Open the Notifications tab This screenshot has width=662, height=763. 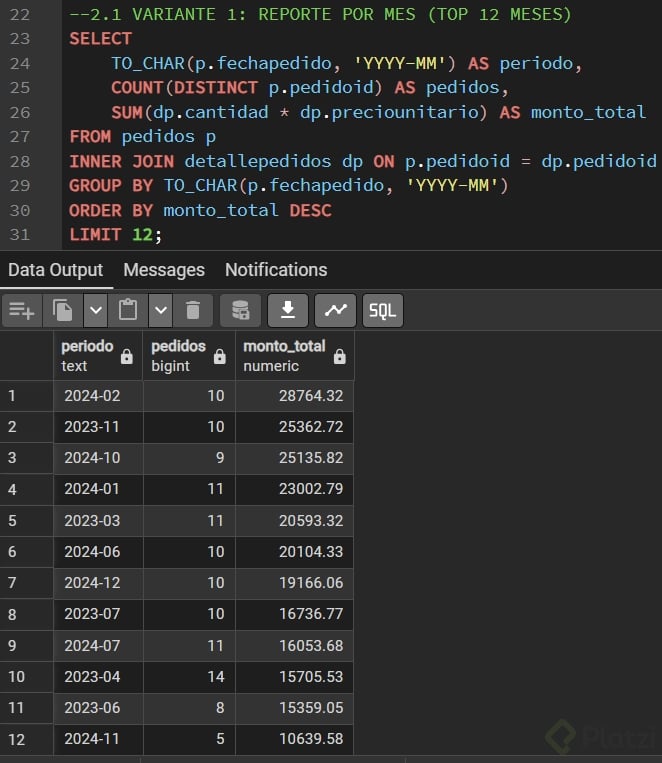click(x=276, y=270)
